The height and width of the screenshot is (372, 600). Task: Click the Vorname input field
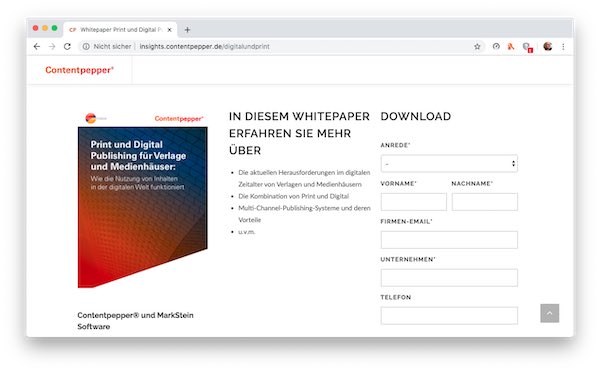(414, 202)
